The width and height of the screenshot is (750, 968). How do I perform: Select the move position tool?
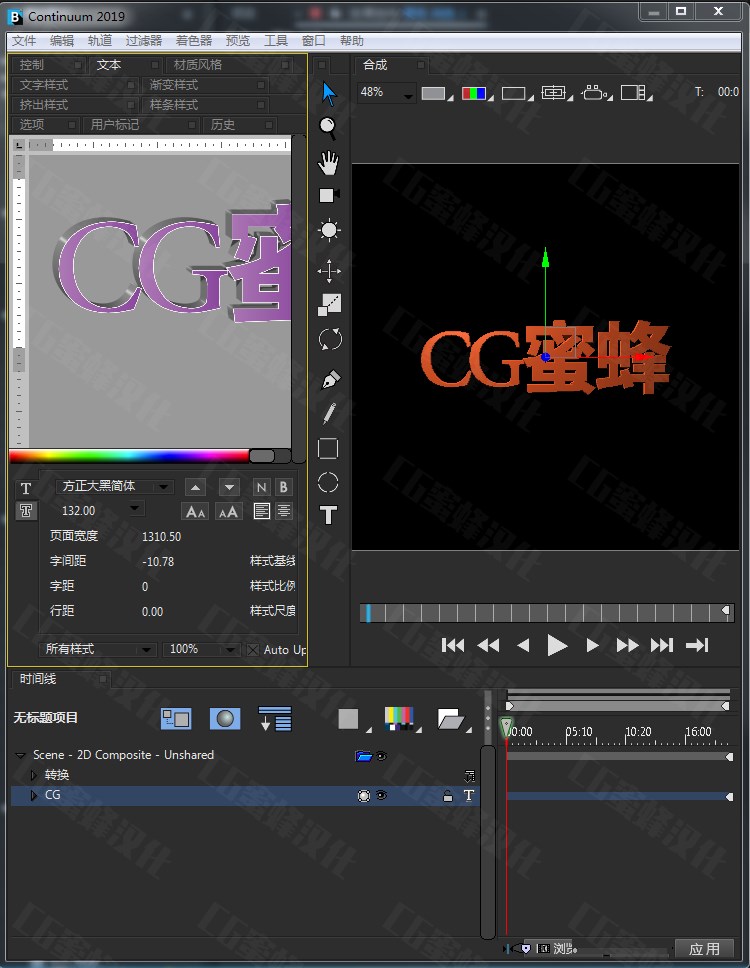tap(329, 271)
